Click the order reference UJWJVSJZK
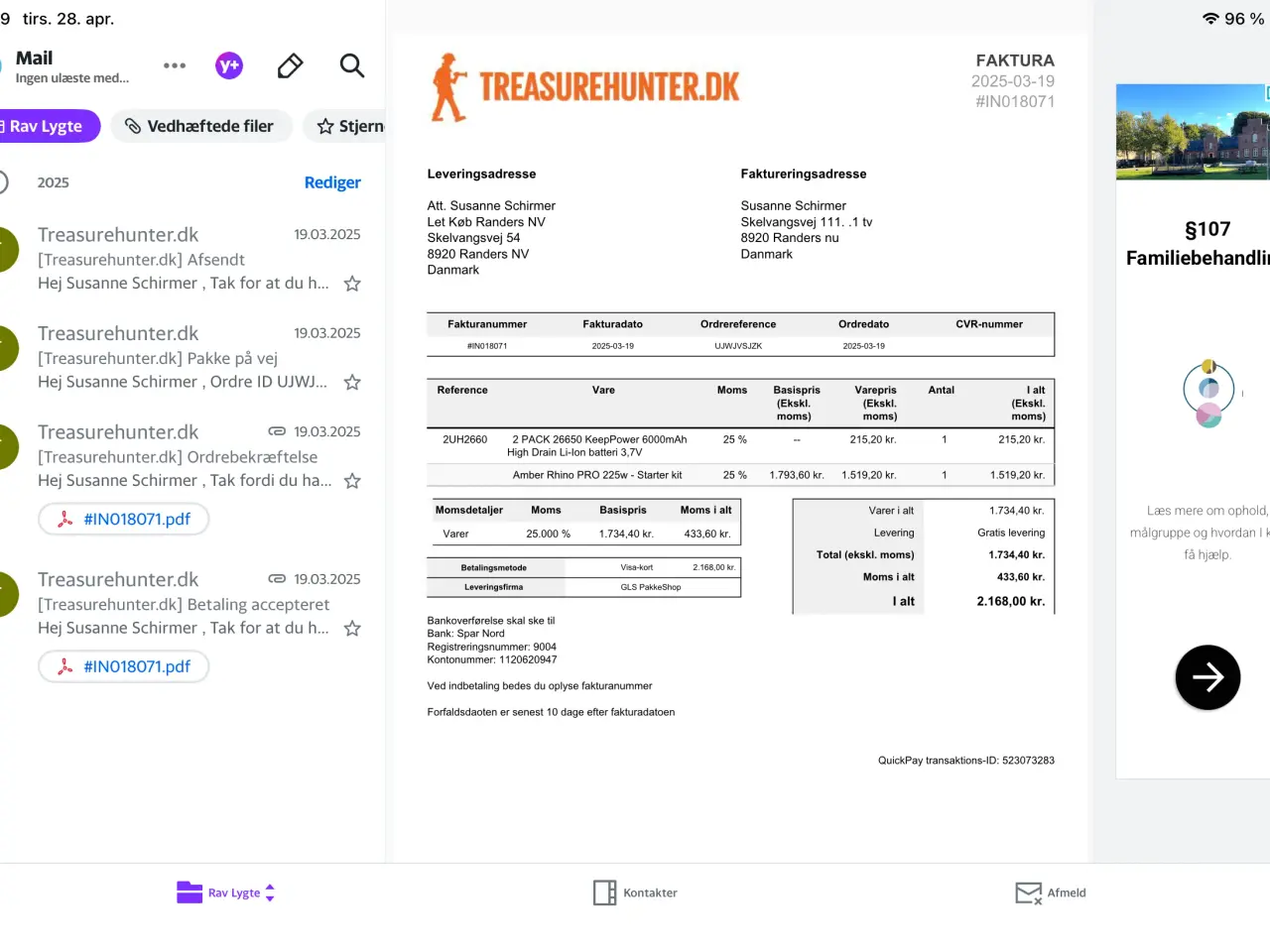 coord(738,346)
